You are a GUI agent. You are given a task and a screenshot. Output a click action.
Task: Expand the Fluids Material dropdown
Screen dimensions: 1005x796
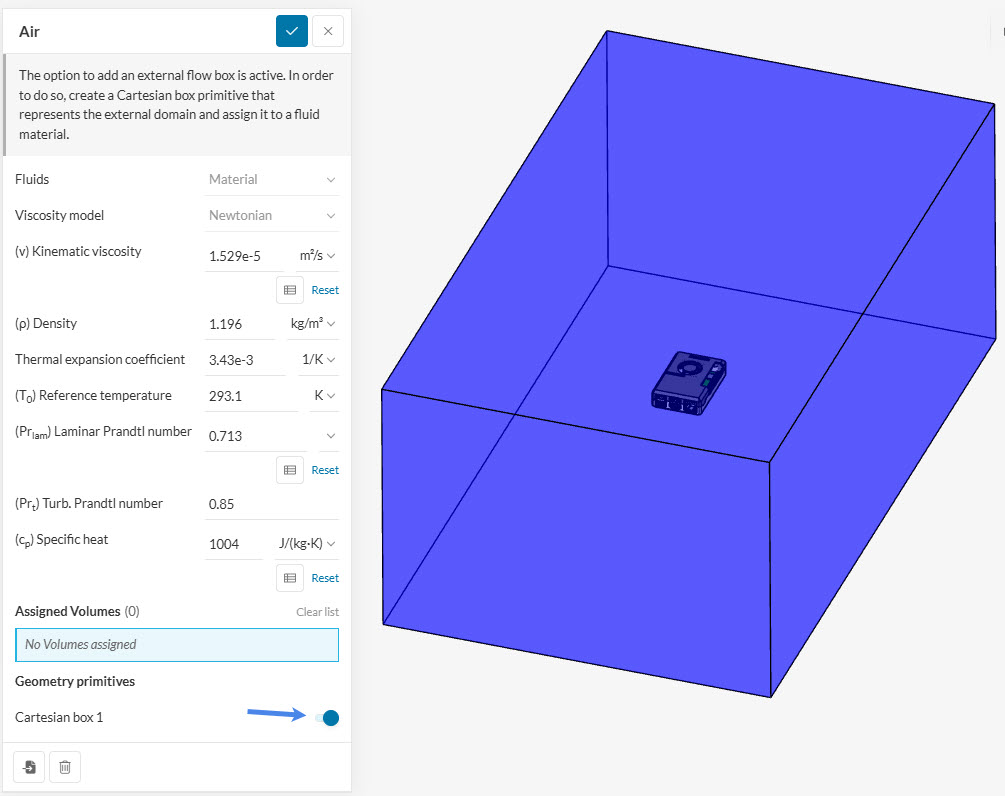(271, 180)
